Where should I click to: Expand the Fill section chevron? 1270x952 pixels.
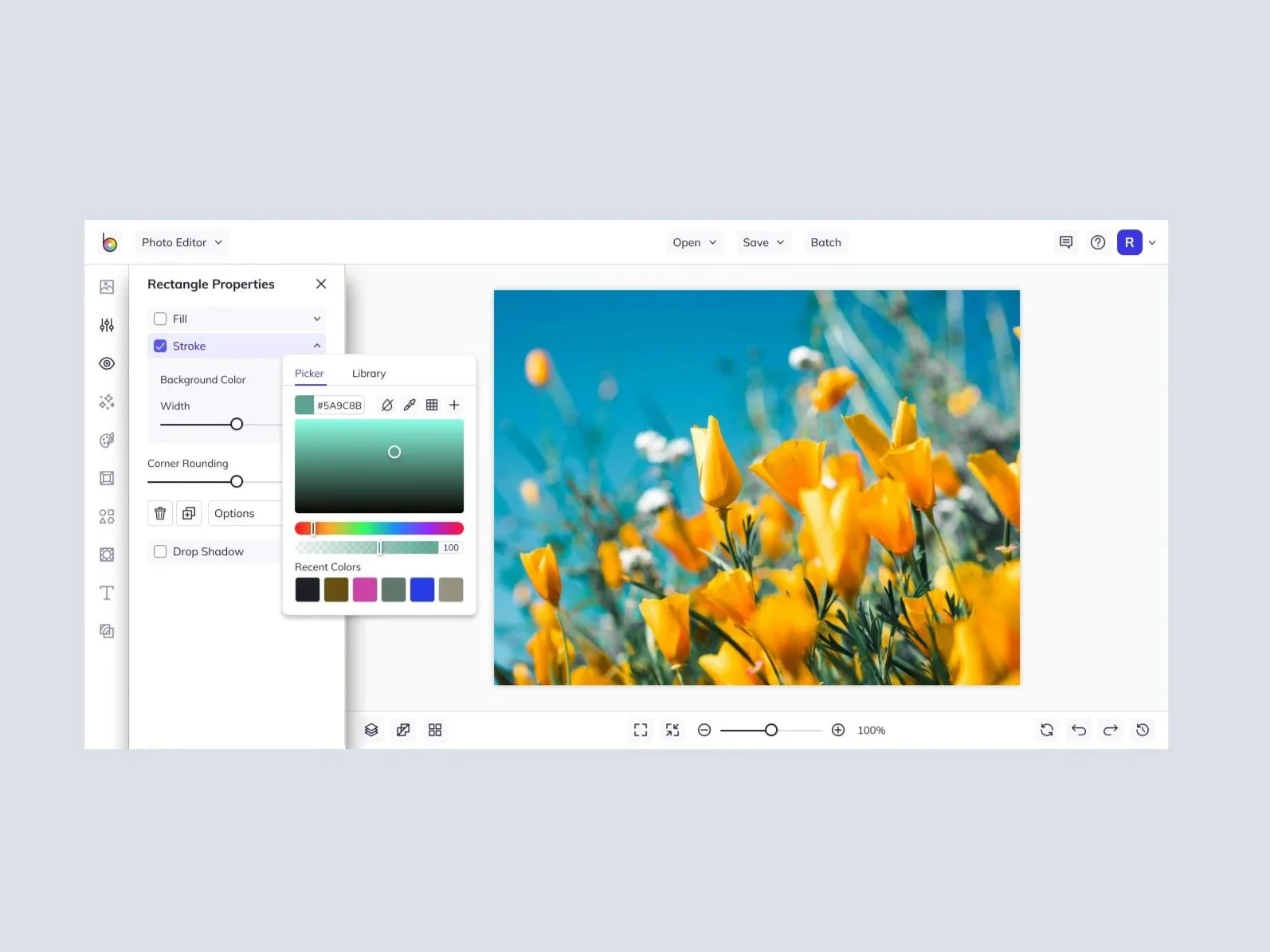point(317,319)
